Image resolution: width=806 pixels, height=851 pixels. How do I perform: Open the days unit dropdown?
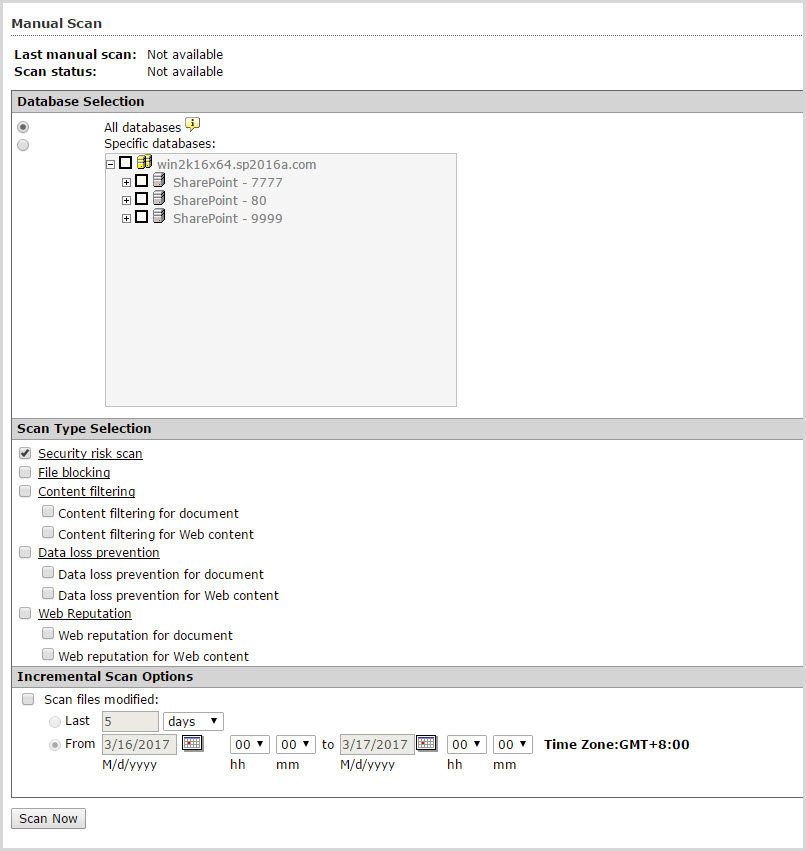pyautogui.click(x=193, y=721)
